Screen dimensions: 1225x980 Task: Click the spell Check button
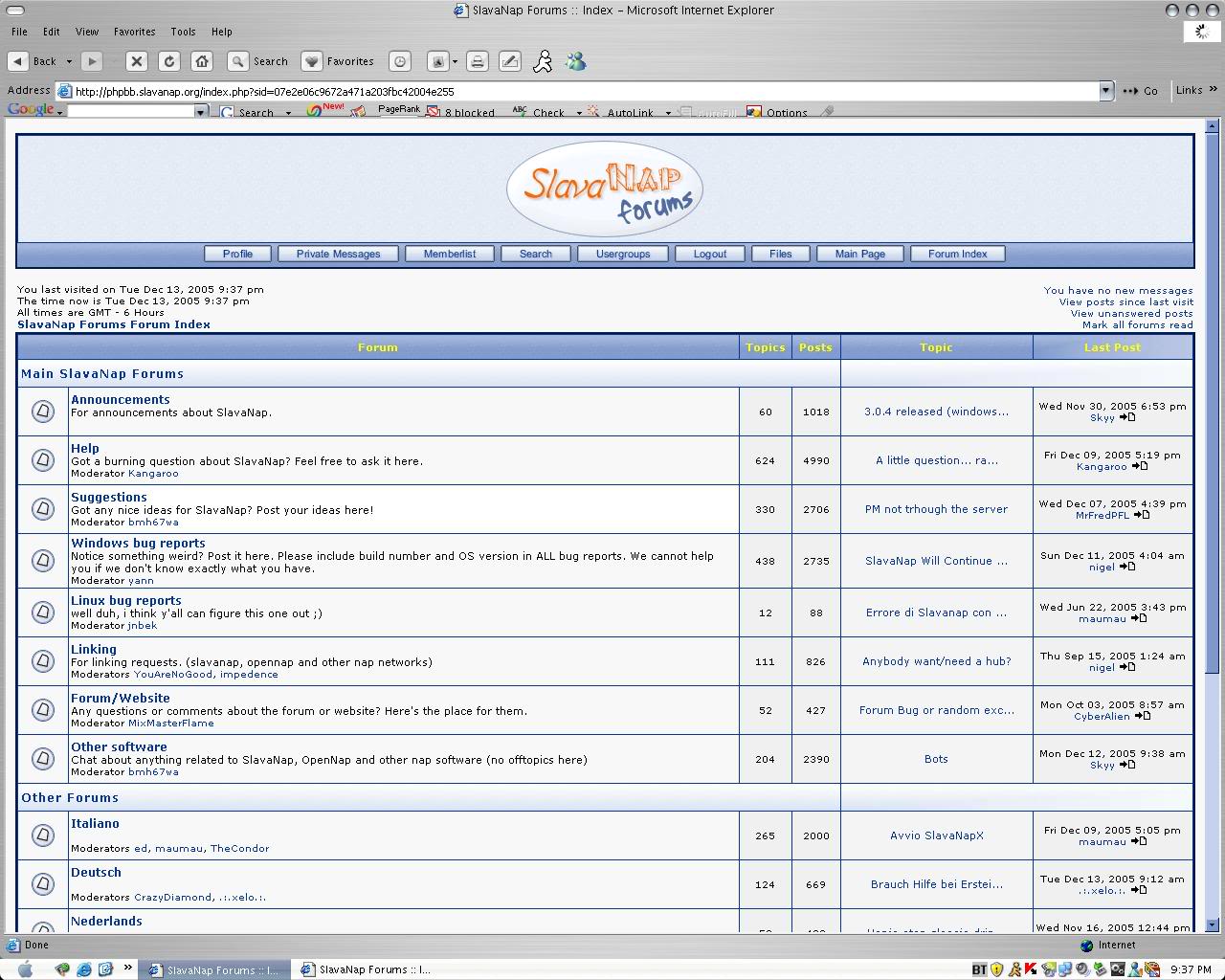click(x=539, y=112)
